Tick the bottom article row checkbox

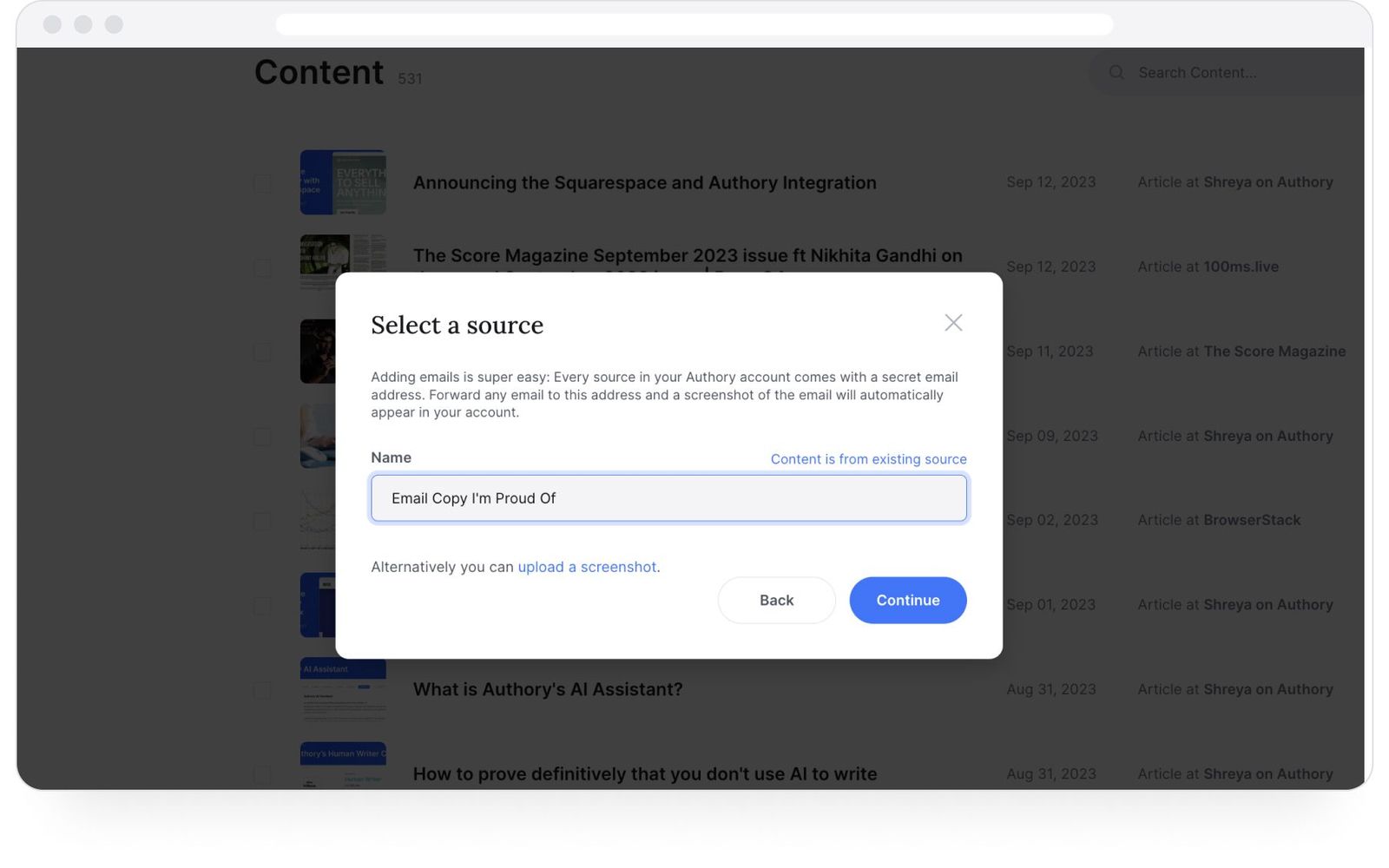pos(263,774)
